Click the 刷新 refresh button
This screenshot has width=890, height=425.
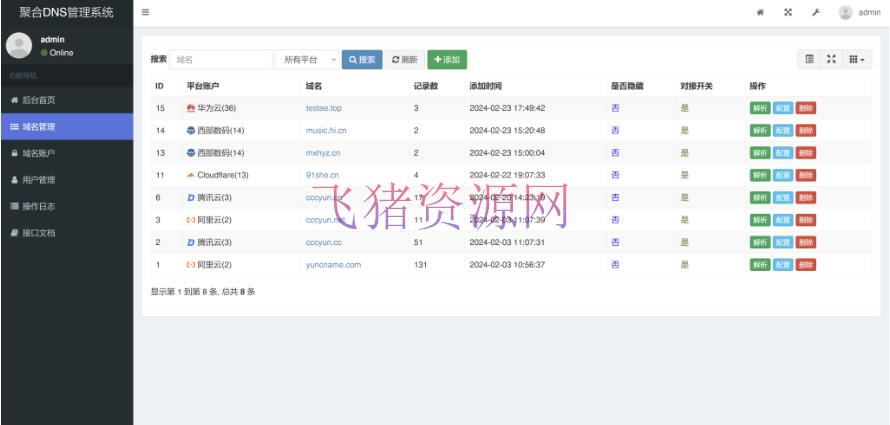point(404,60)
